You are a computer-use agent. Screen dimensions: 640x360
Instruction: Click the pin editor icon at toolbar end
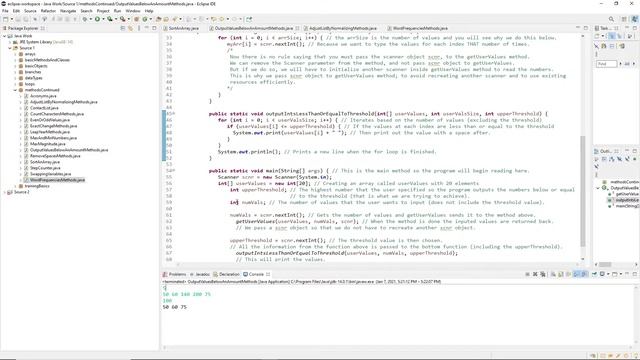249,19
